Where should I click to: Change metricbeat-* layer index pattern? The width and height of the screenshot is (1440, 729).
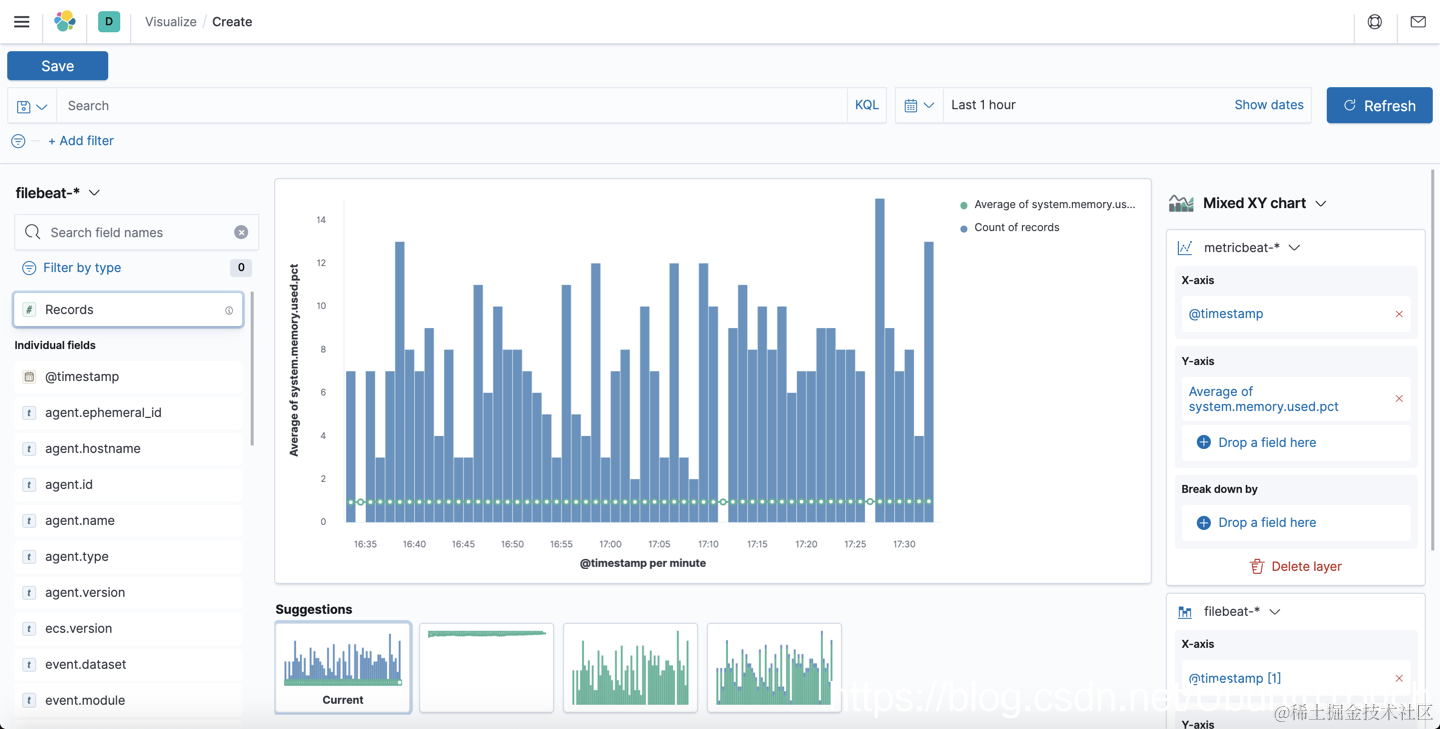pos(1252,248)
